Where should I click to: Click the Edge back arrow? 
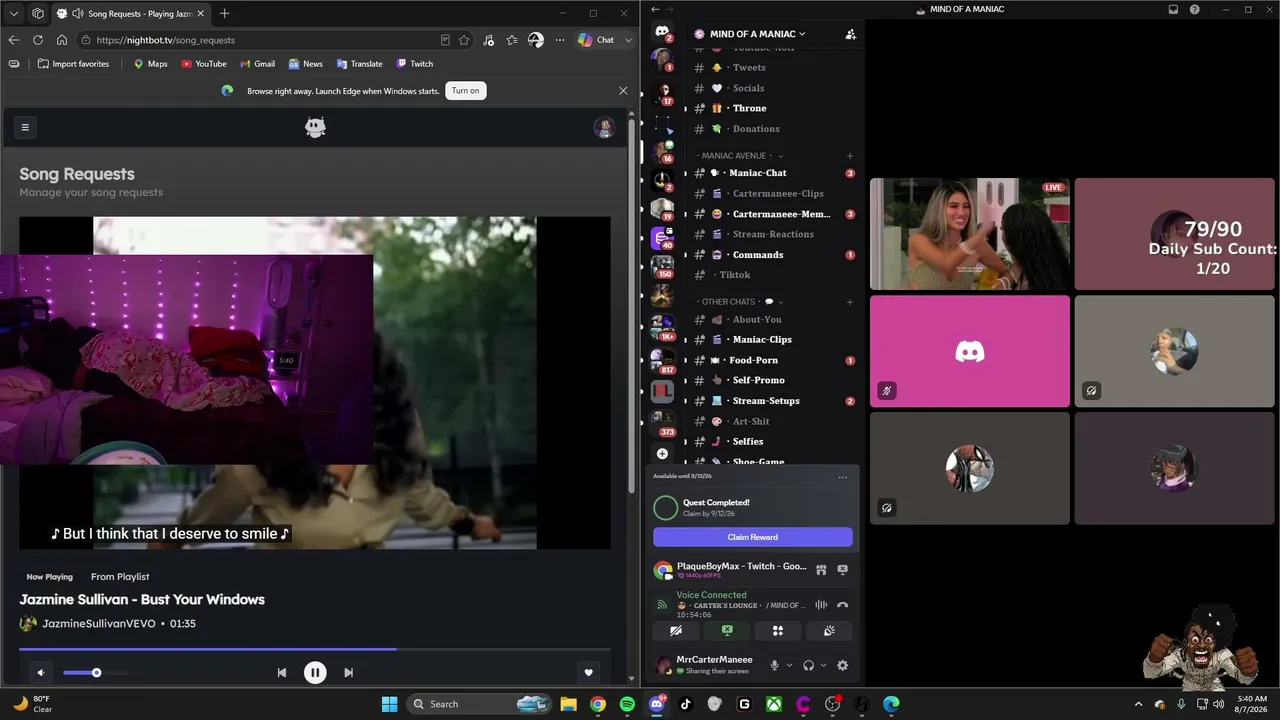(13, 40)
